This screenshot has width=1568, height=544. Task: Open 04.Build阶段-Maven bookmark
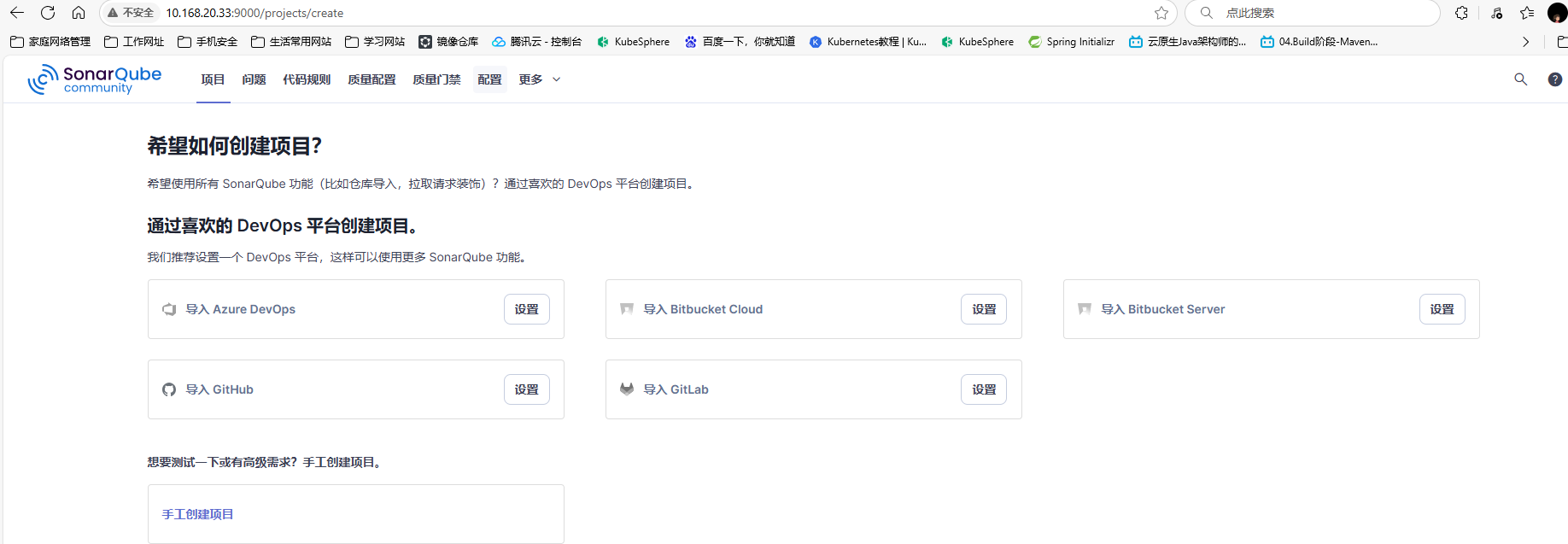pyautogui.click(x=1319, y=41)
